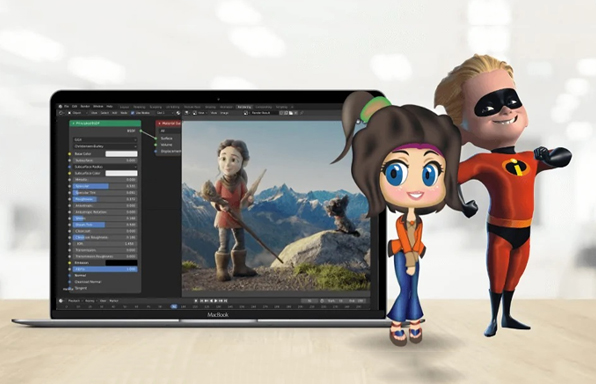Open the Window menu
The width and height of the screenshot is (596, 384).
(98, 107)
